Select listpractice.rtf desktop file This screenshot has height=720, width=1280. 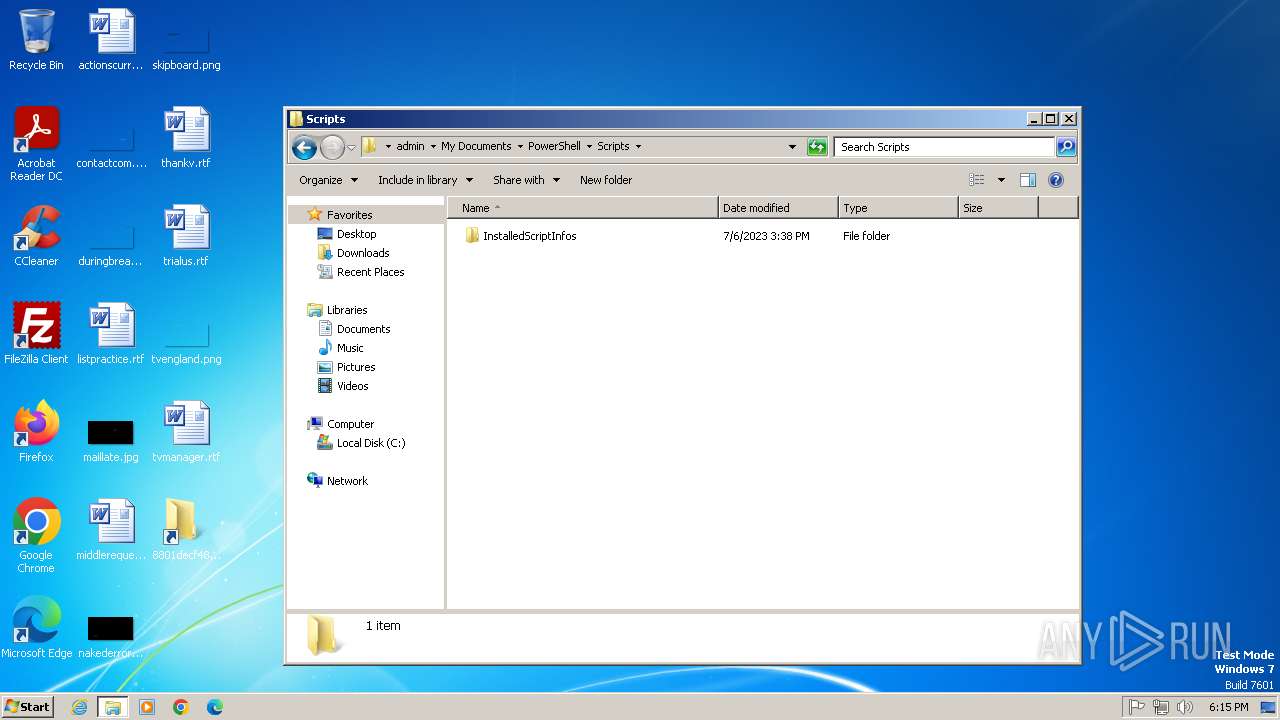click(111, 334)
